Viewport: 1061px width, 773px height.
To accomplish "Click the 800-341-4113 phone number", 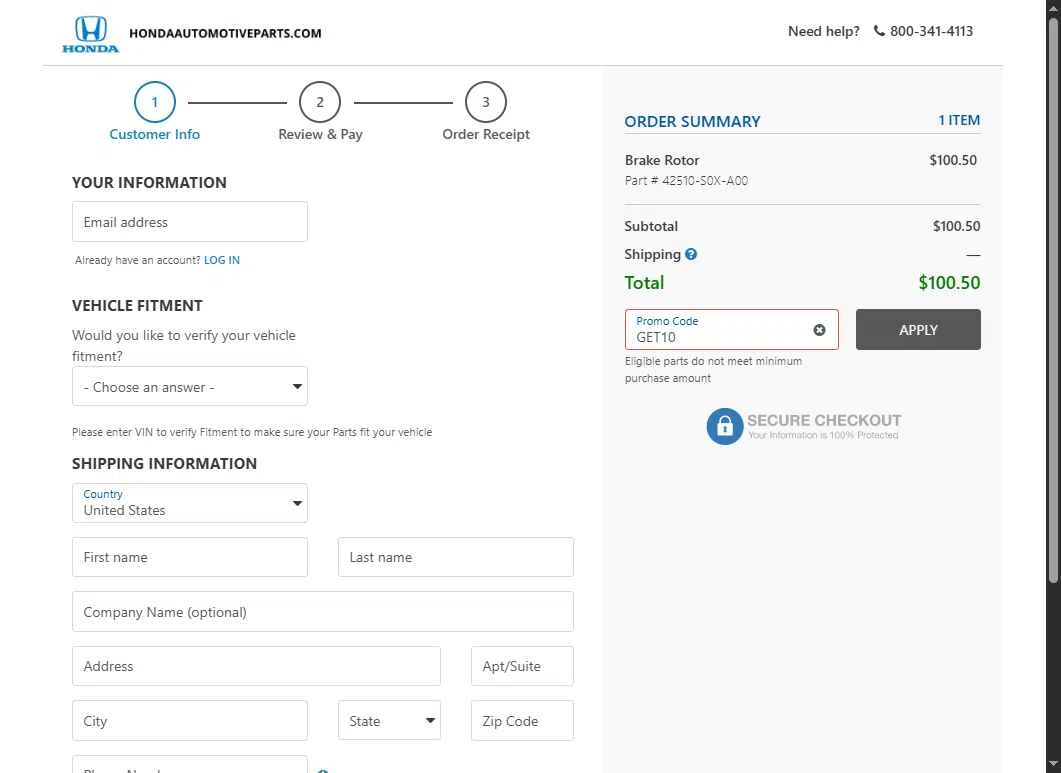I will click(x=931, y=31).
